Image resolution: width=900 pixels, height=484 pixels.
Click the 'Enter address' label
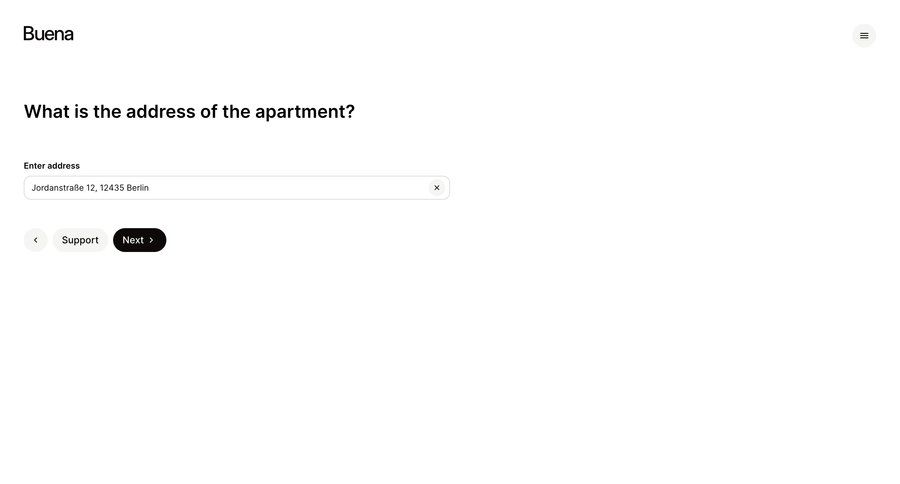[52, 166]
